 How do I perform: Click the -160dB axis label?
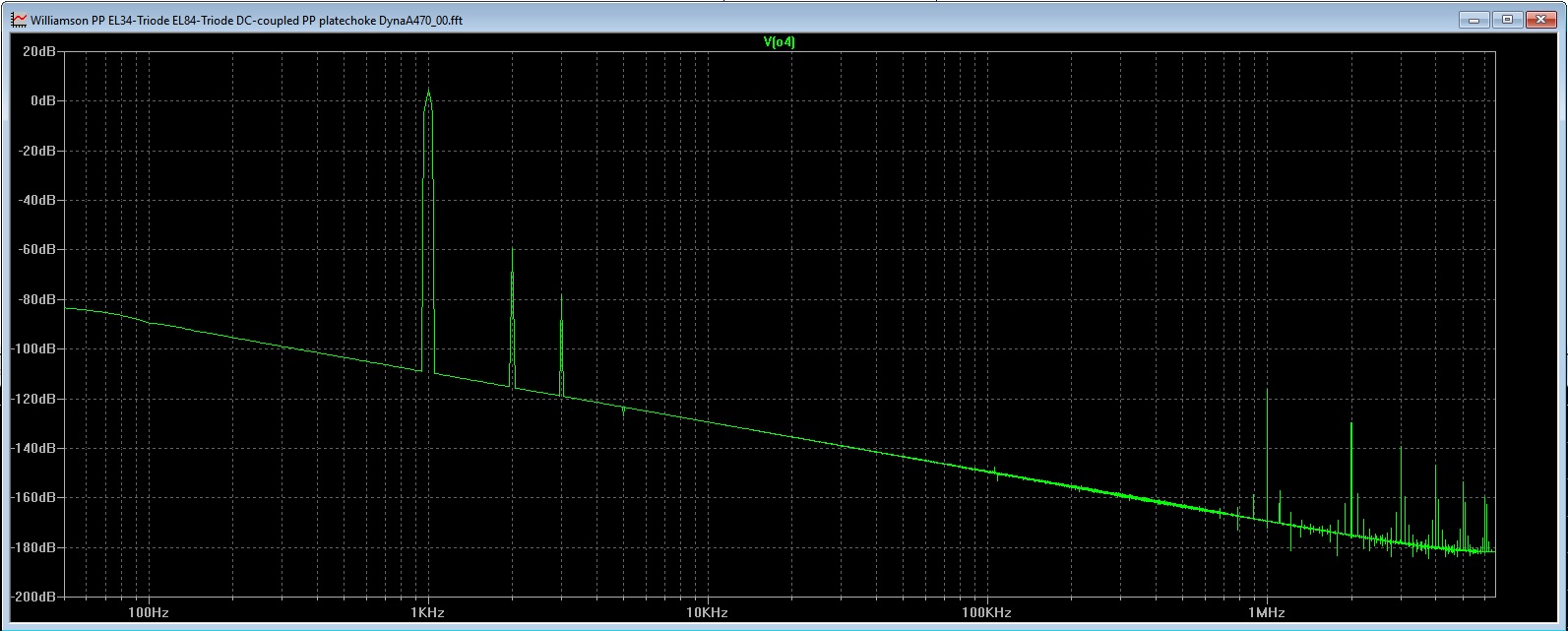pyautogui.click(x=33, y=497)
